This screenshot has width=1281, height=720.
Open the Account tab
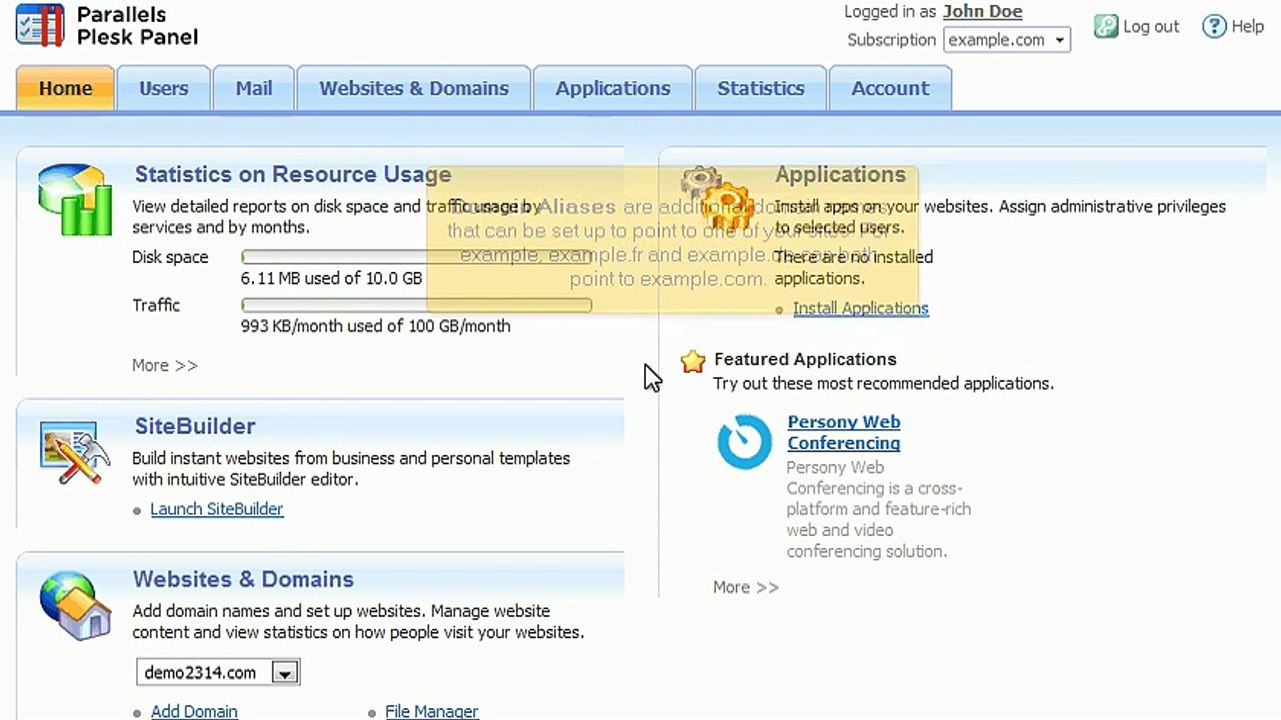(x=890, y=88)
